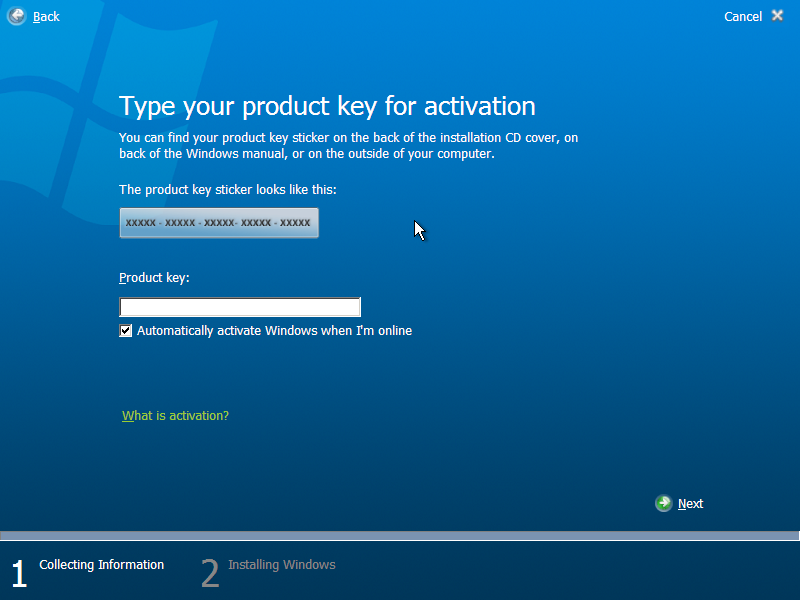Click the green arrow beside Next
The image size is (800, 600).
664,503
